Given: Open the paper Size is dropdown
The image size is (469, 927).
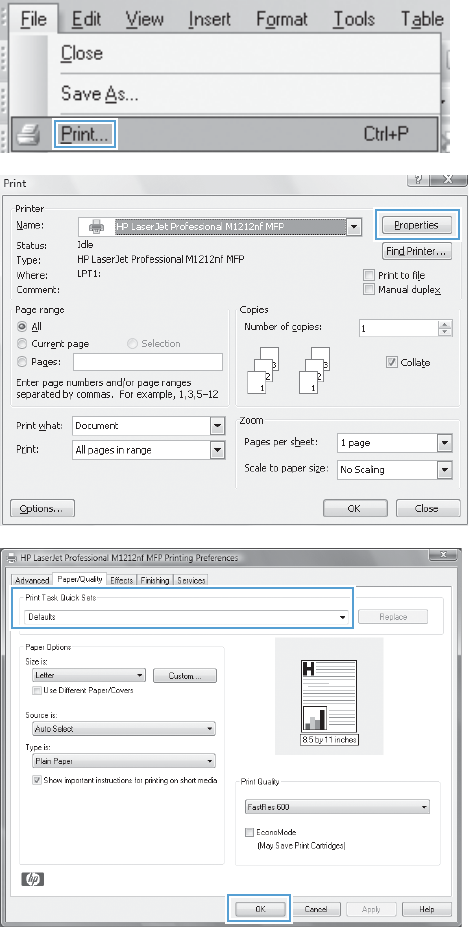Looking at the screenshot, I should pos(89,675).
